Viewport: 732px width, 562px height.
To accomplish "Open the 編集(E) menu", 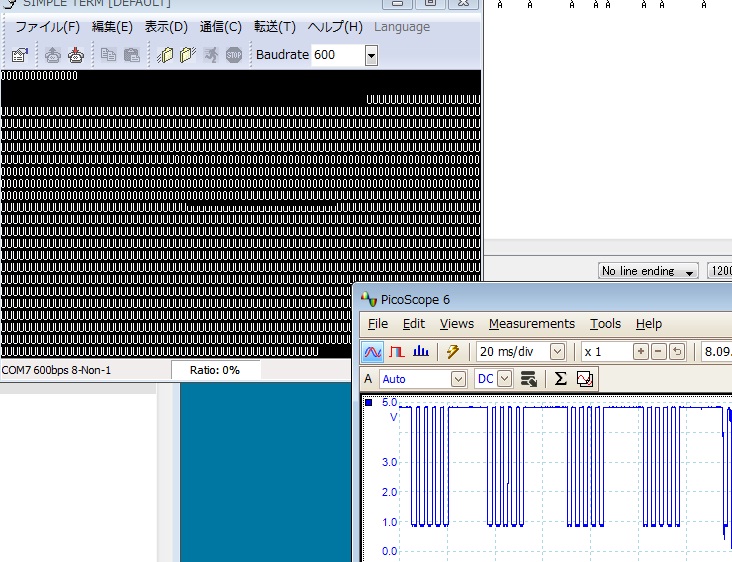I will [x=112, y=27].
